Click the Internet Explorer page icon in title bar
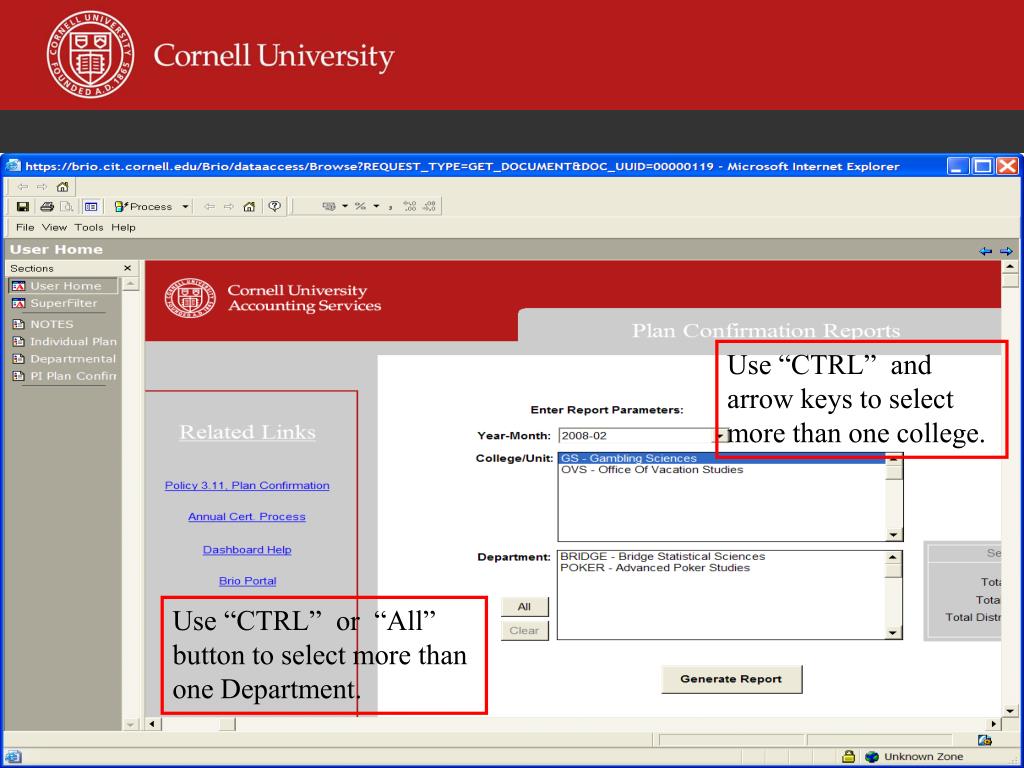 pos(13,166)
